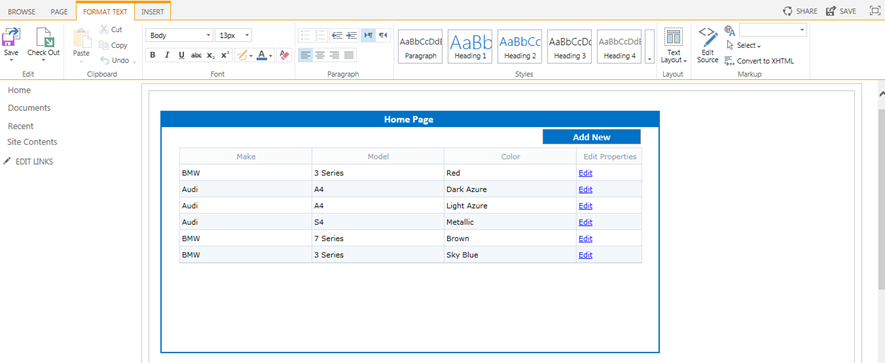Expand the Undo dropdown arrow
This screenshot has height=363, width=885.
point(135,61)
